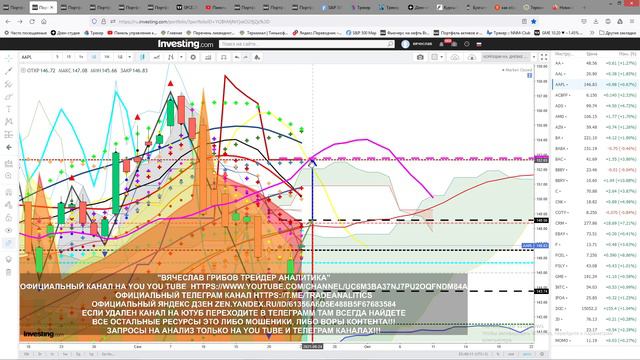Open the candlestick chart style selector
Screen dimensions: 640x360
coord(142,57)
